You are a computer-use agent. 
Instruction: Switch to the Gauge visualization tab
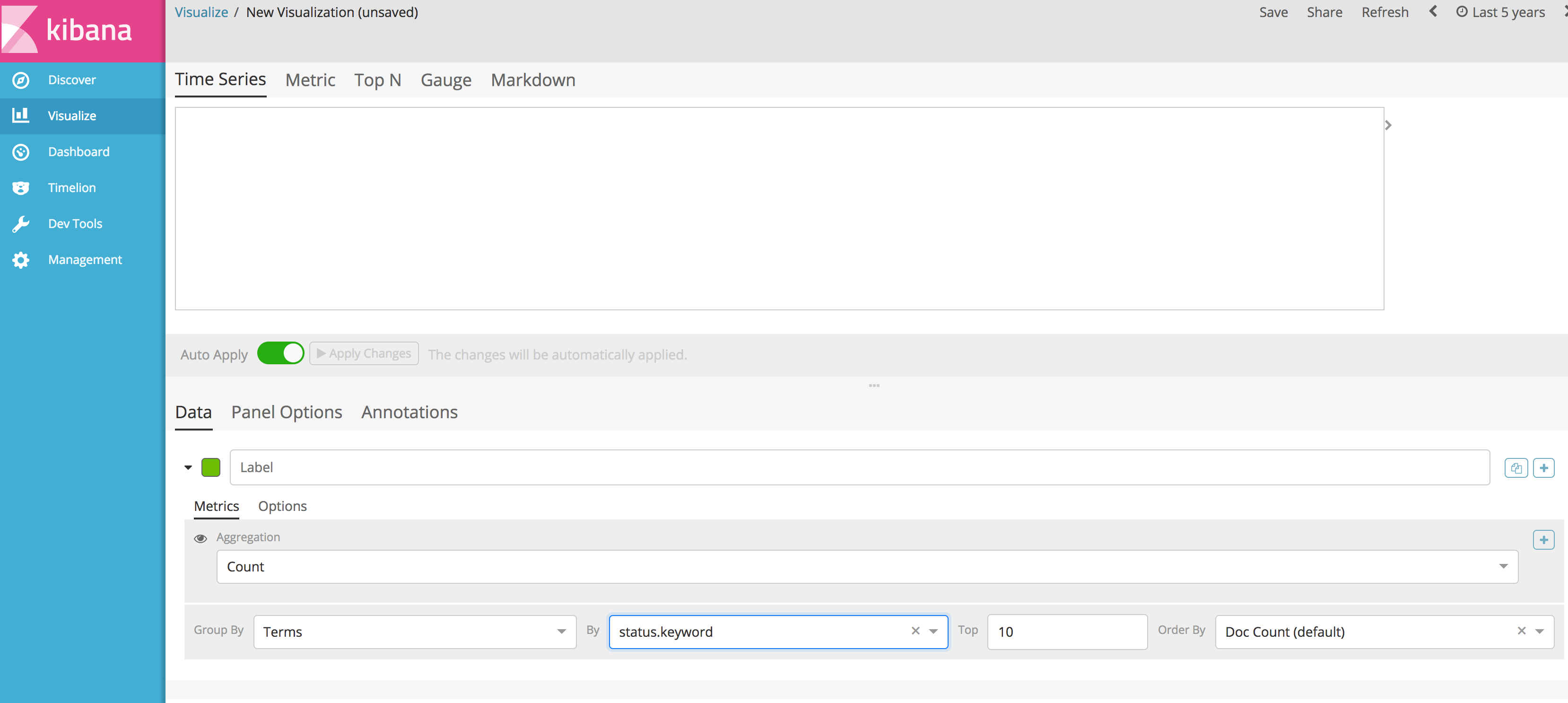coord(445,80)
